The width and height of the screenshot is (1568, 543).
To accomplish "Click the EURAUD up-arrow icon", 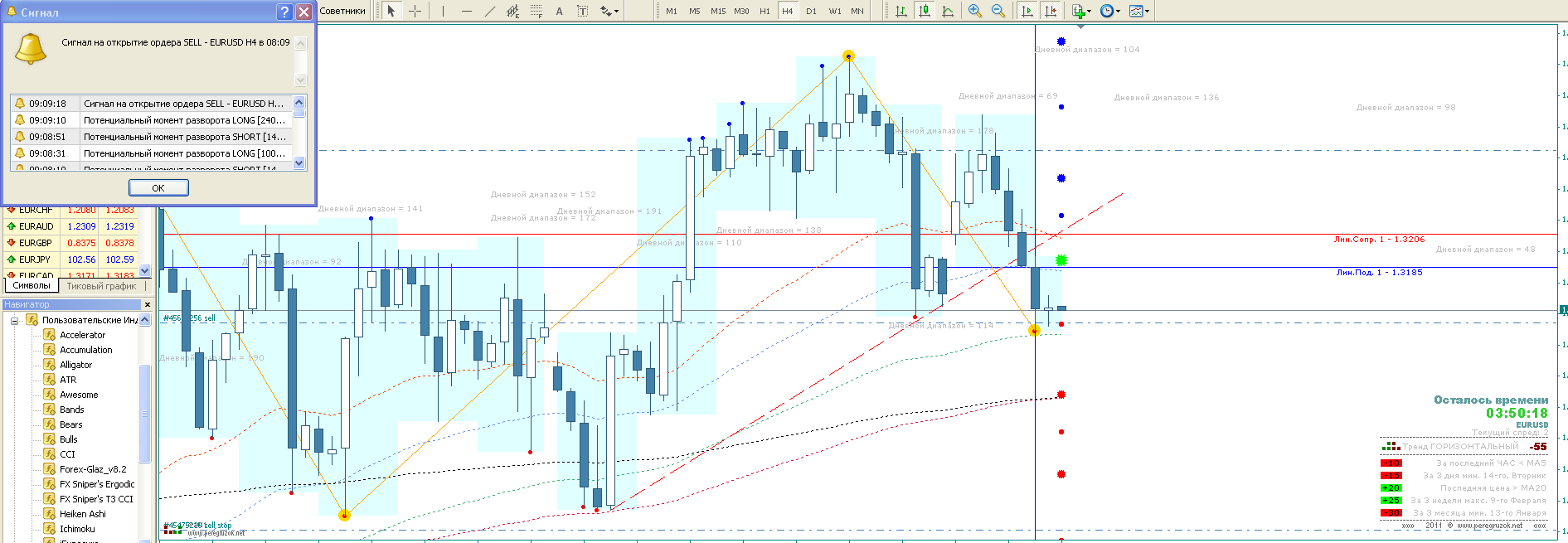I will coord(12,226).
